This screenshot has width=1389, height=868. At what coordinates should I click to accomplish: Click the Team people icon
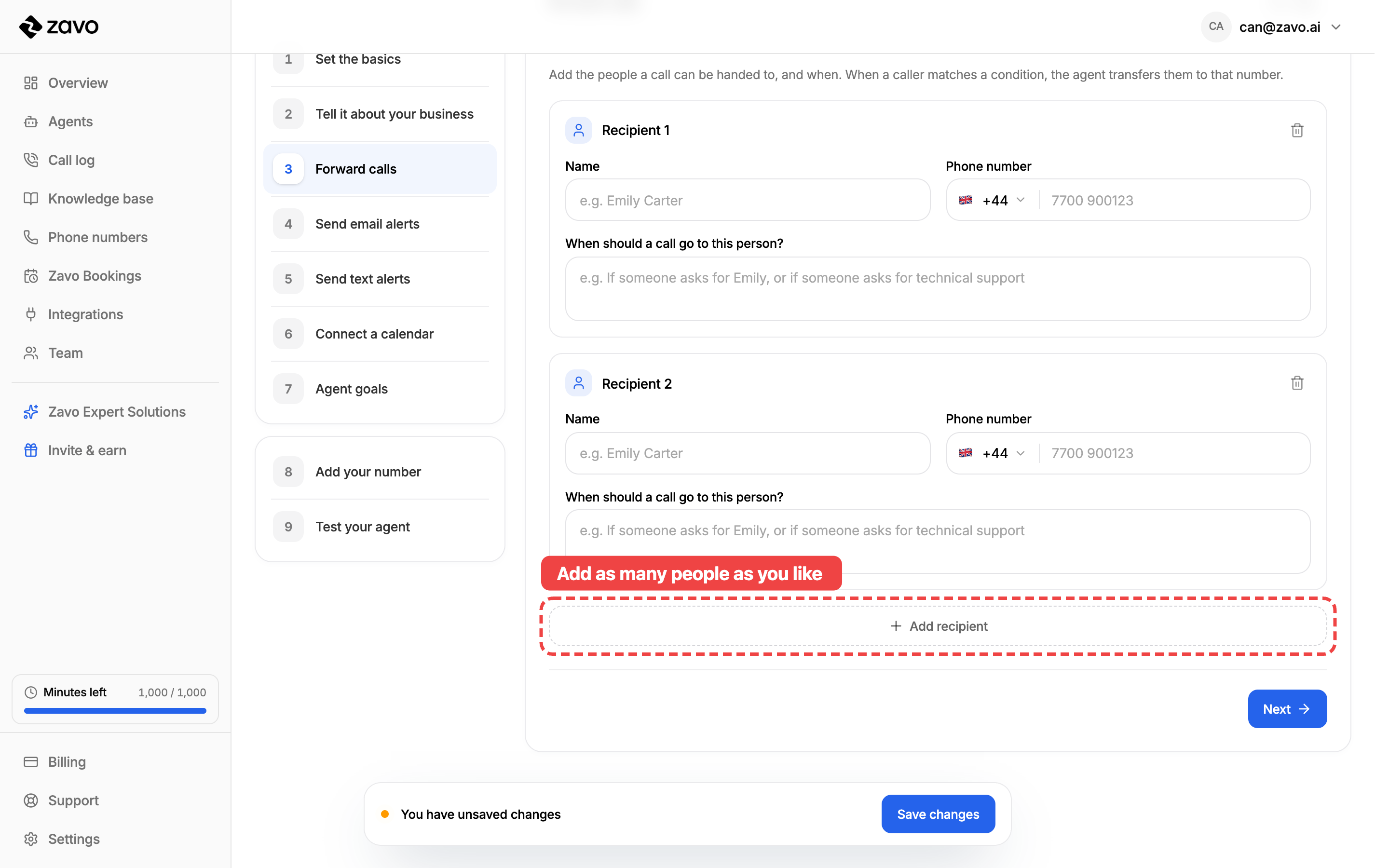pos(31,353)
